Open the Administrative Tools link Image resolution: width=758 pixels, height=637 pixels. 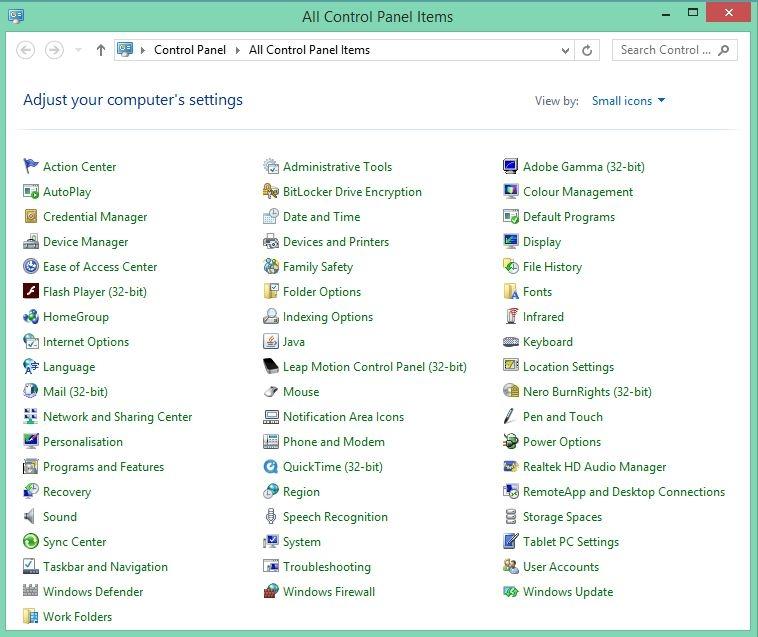(x=337, y=167)
